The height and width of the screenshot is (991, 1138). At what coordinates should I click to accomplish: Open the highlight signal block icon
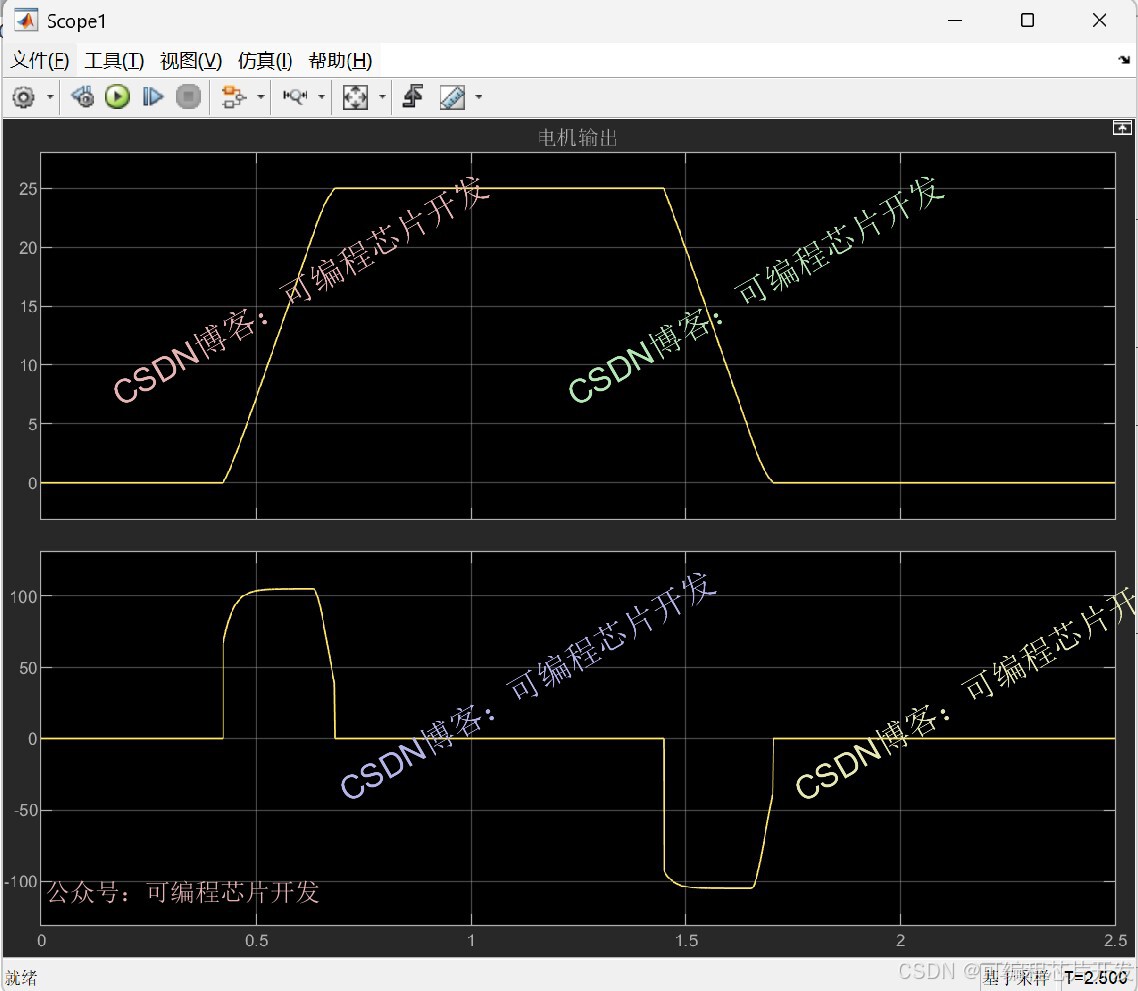tap(233, 97)
